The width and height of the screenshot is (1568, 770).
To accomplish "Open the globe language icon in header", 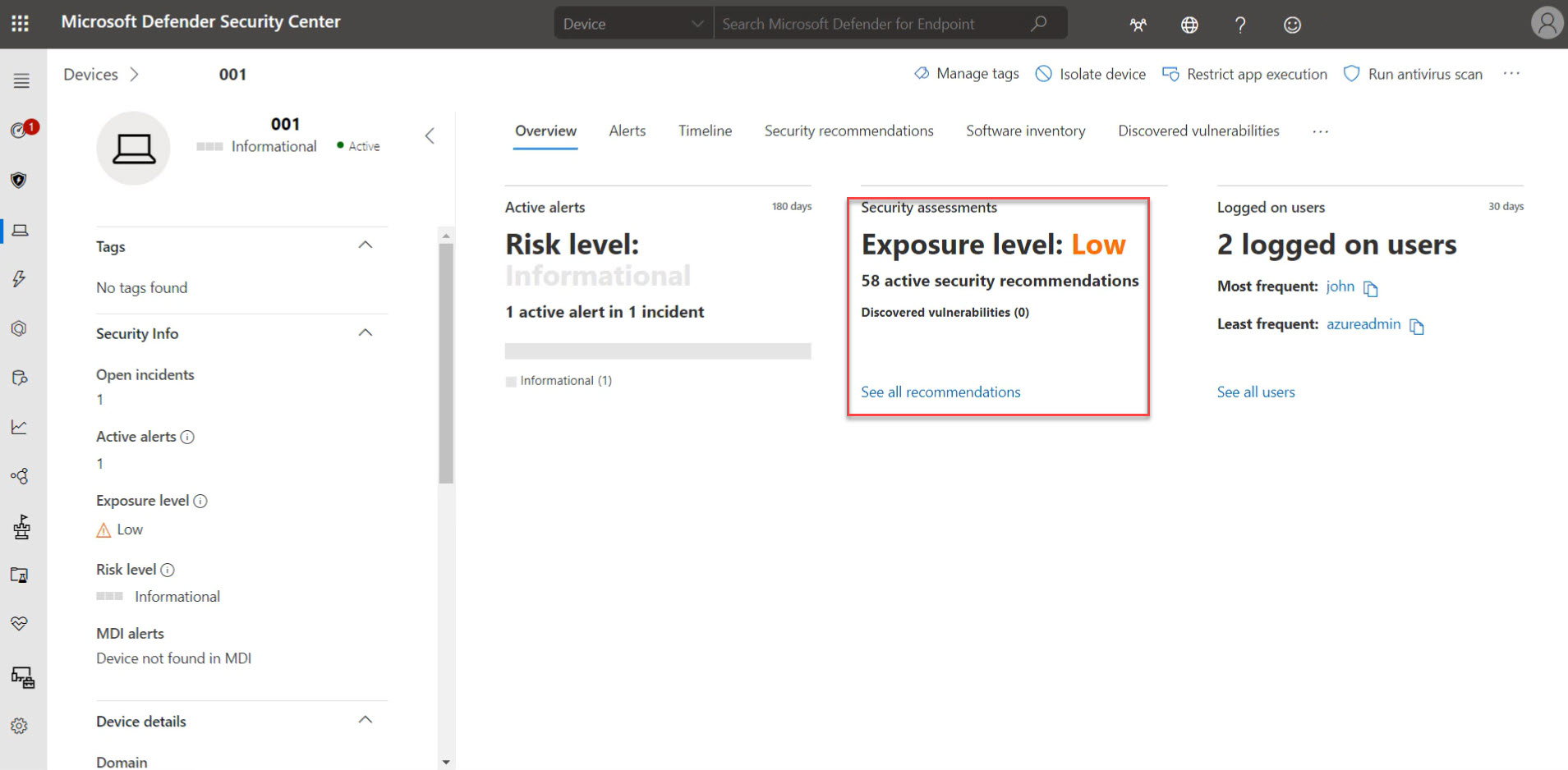I will click(x=1189, y=25).
